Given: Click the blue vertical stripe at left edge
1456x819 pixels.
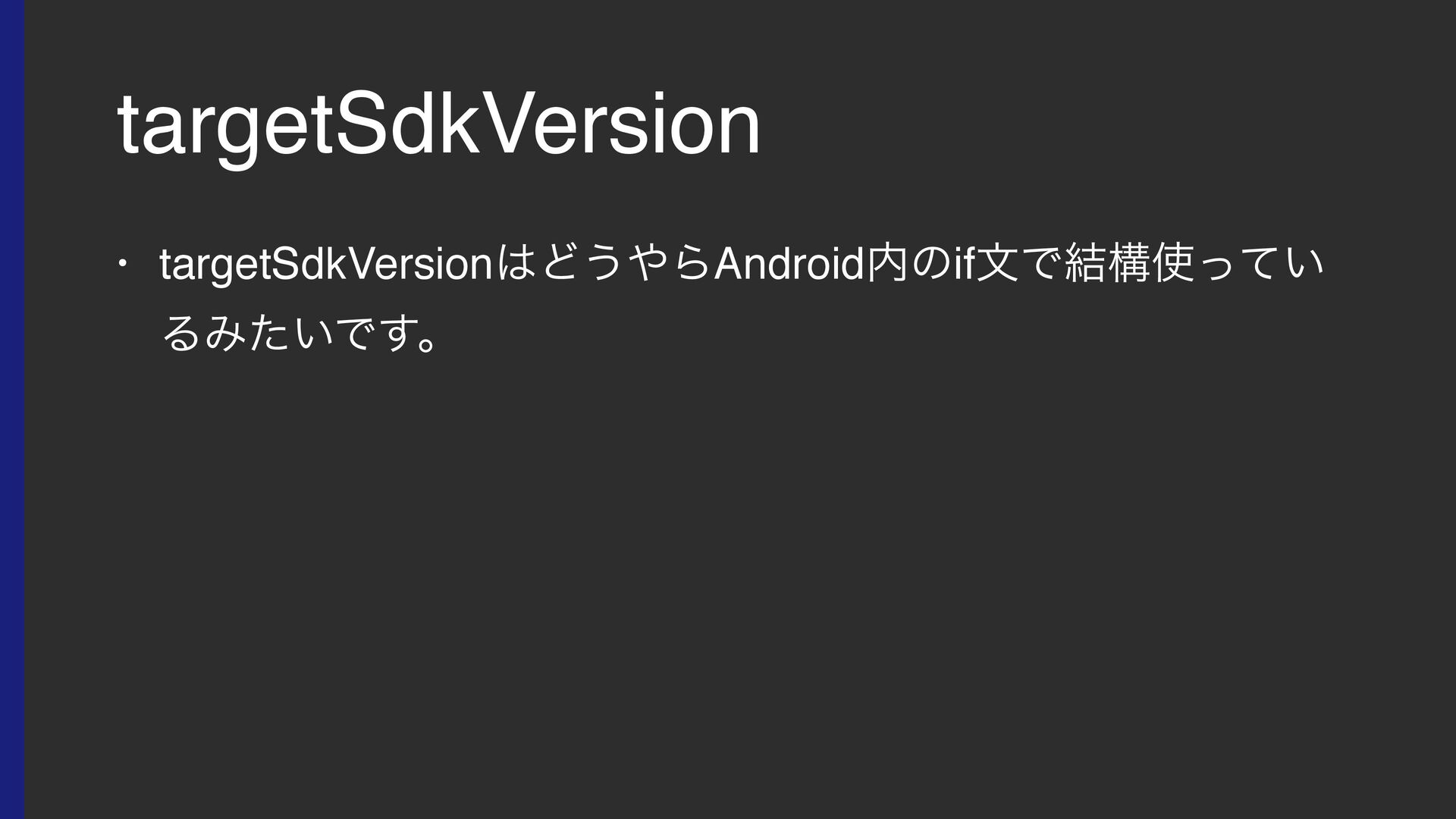Looking at the screenshot, I should pyautogui.click(x=12, y=409).
